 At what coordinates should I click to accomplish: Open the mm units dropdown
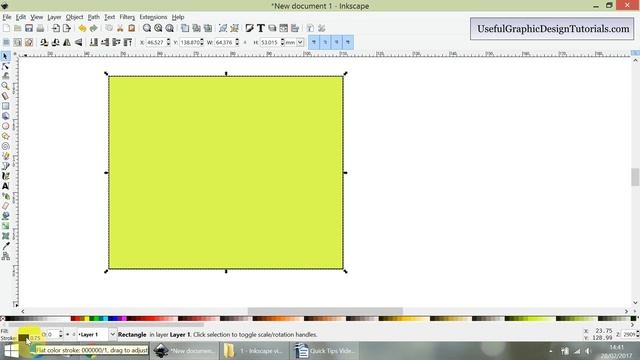point(300,42)
